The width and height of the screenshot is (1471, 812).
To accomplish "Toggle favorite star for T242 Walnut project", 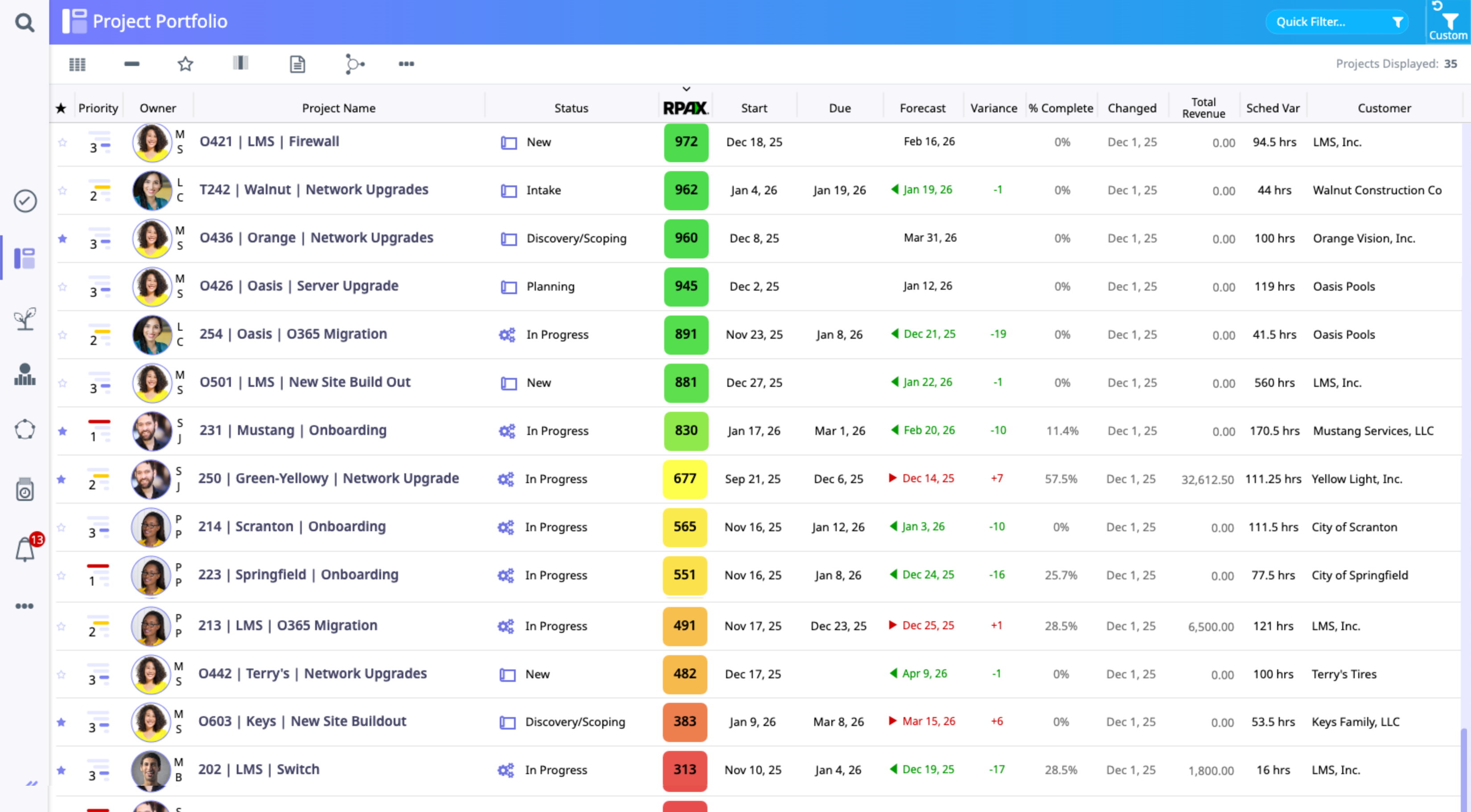I will click(x=62, y=190).
